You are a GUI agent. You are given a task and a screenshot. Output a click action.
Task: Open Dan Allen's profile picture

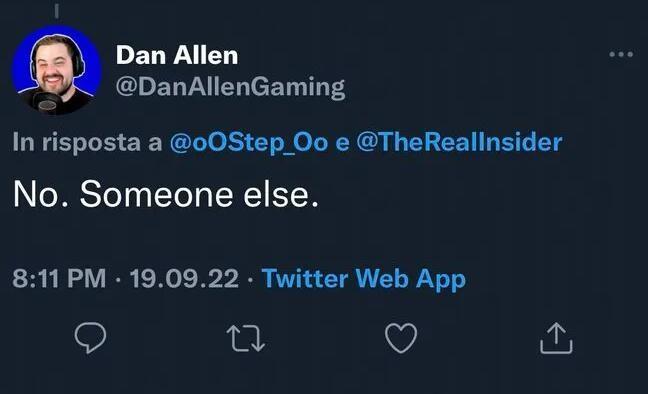point(57,70)
